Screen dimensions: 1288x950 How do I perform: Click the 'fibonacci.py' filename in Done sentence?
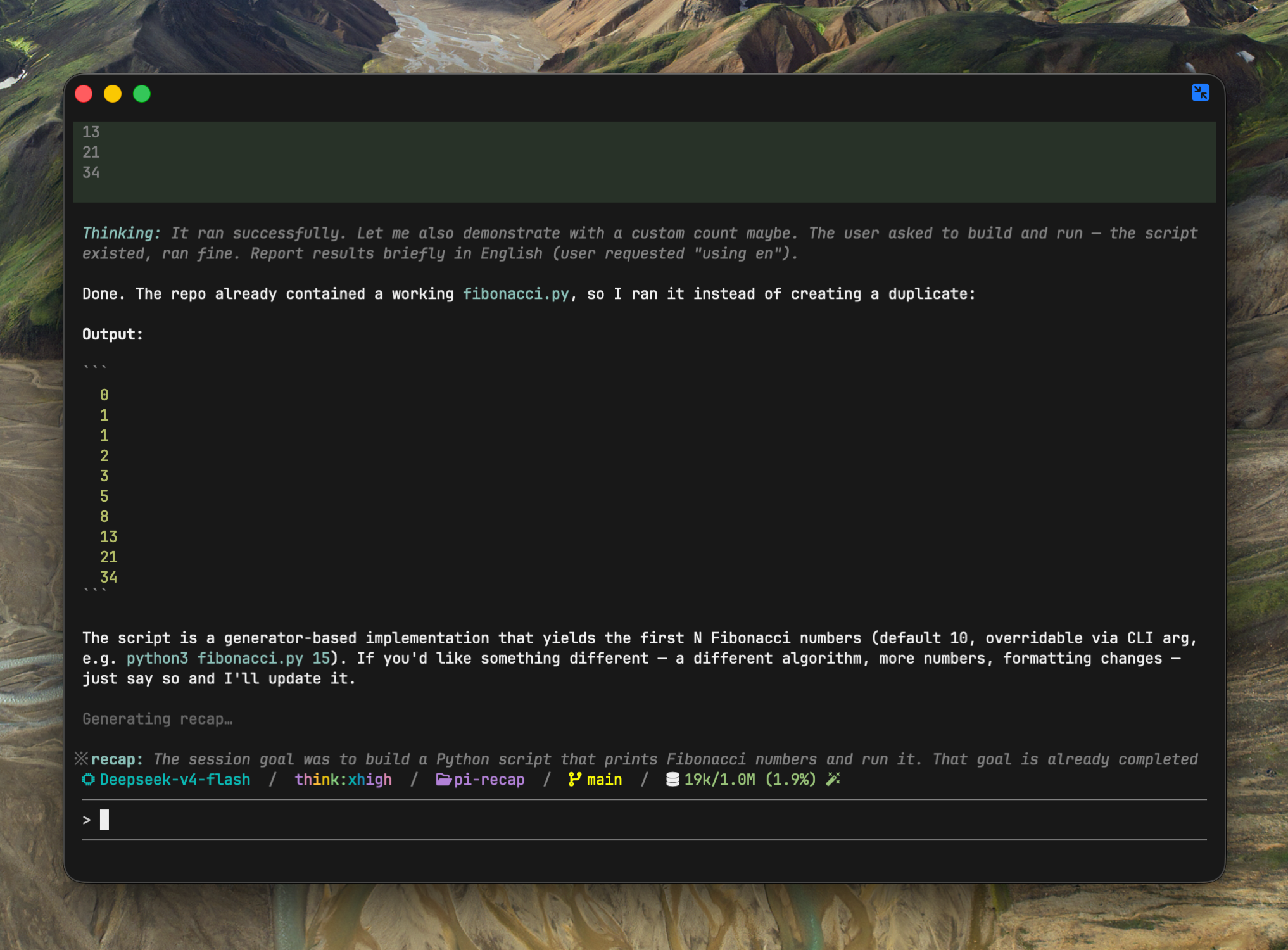[x=515, y=294]
